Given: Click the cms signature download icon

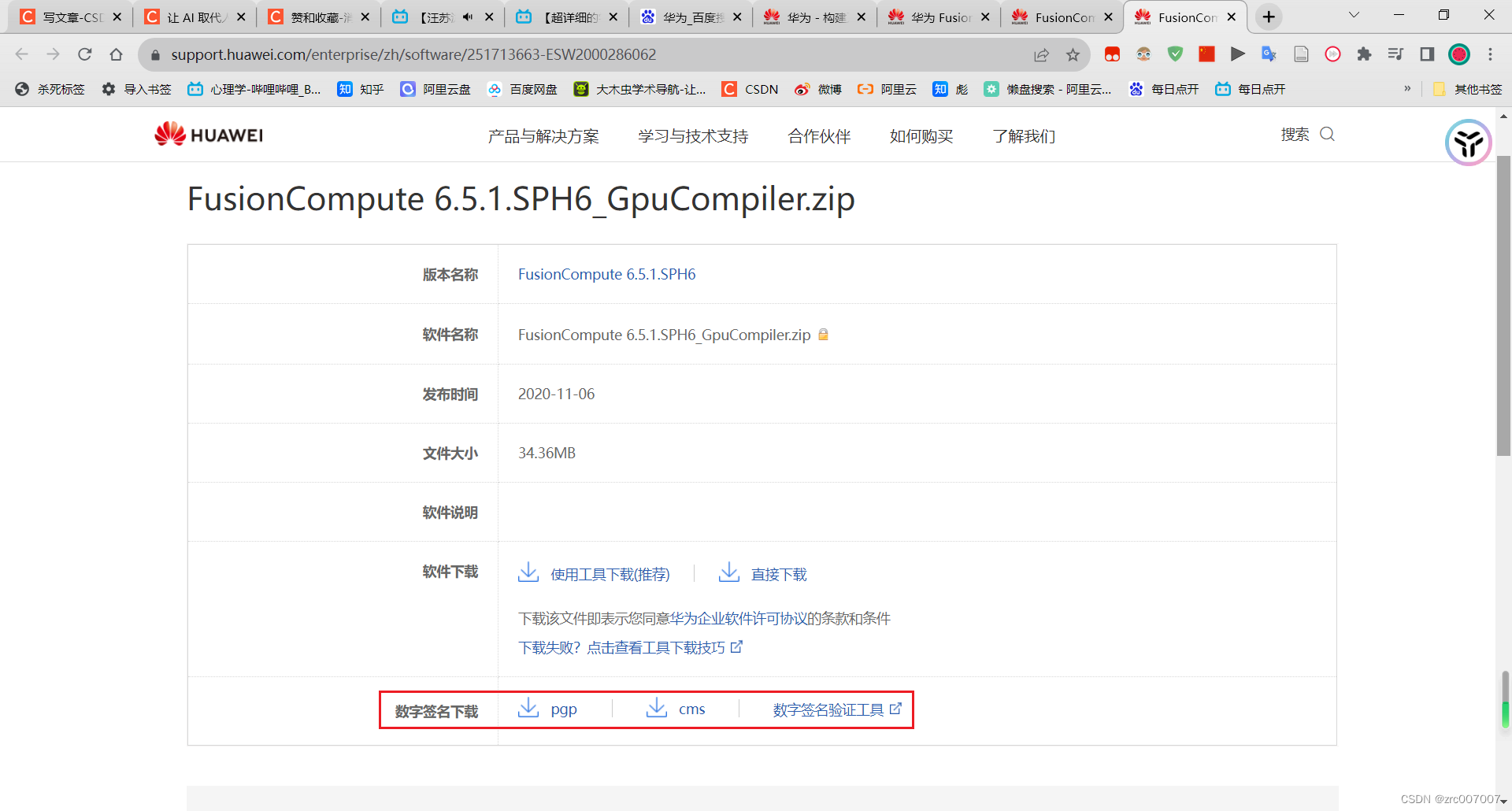Looking at the screenshot, I should (657, 708).
